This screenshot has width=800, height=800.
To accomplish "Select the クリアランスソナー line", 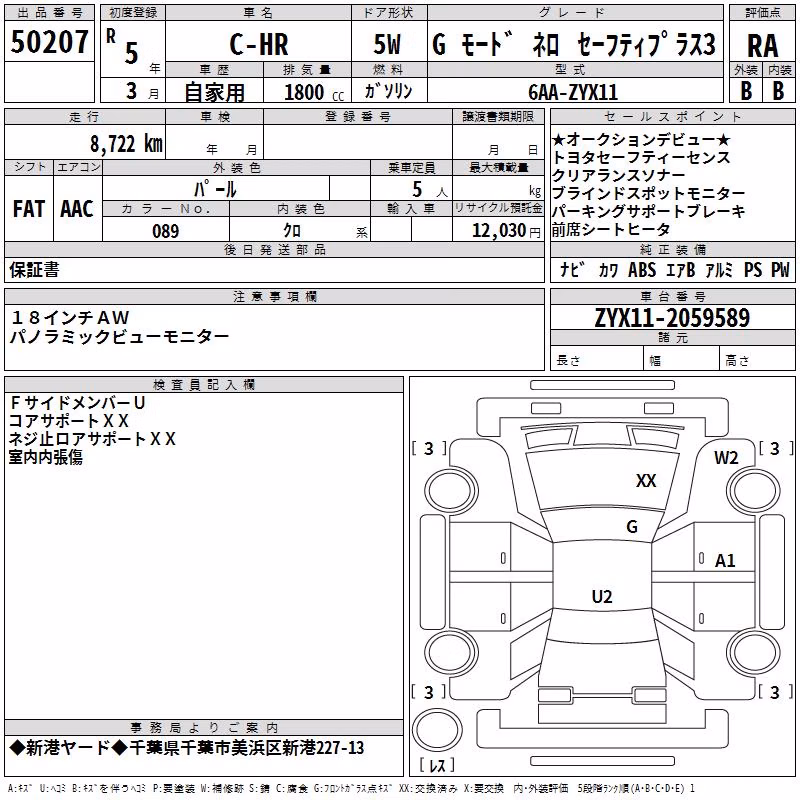I will [618, 176].
